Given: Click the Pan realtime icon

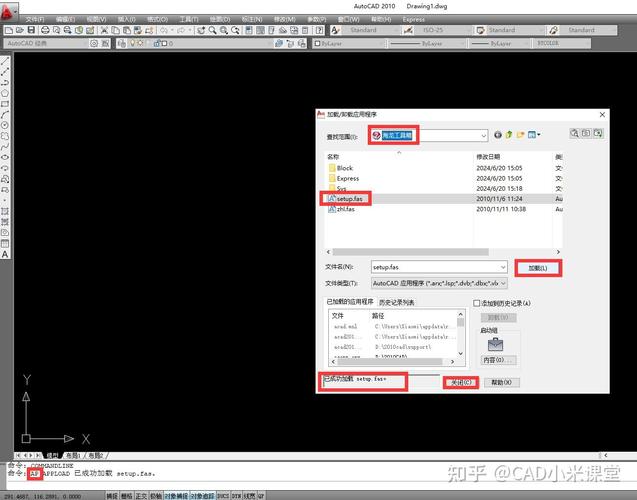Looking at the screenshot, I should point(201,30).
